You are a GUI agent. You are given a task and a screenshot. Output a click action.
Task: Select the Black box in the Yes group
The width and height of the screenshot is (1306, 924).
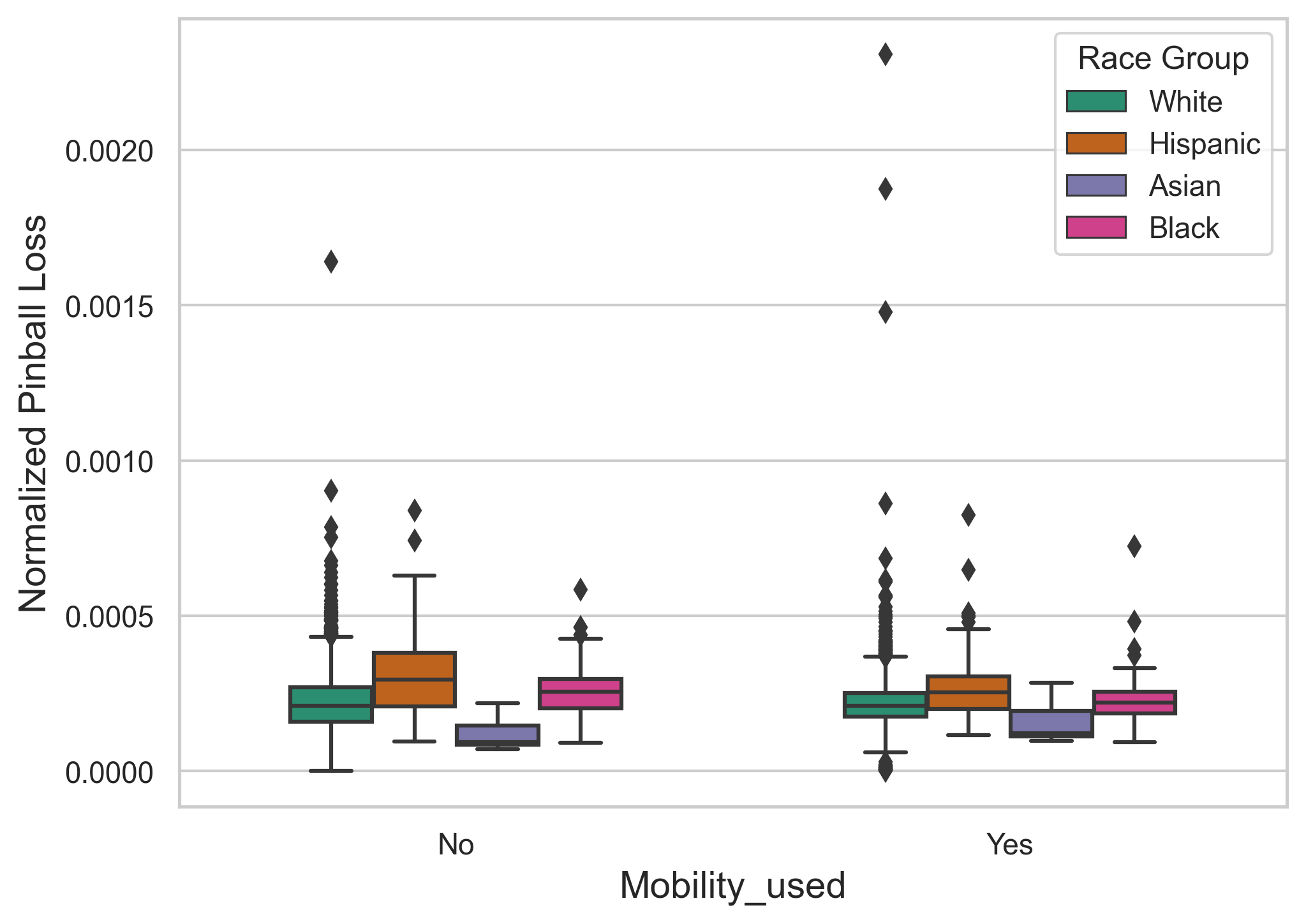(x=1134, y=702)
